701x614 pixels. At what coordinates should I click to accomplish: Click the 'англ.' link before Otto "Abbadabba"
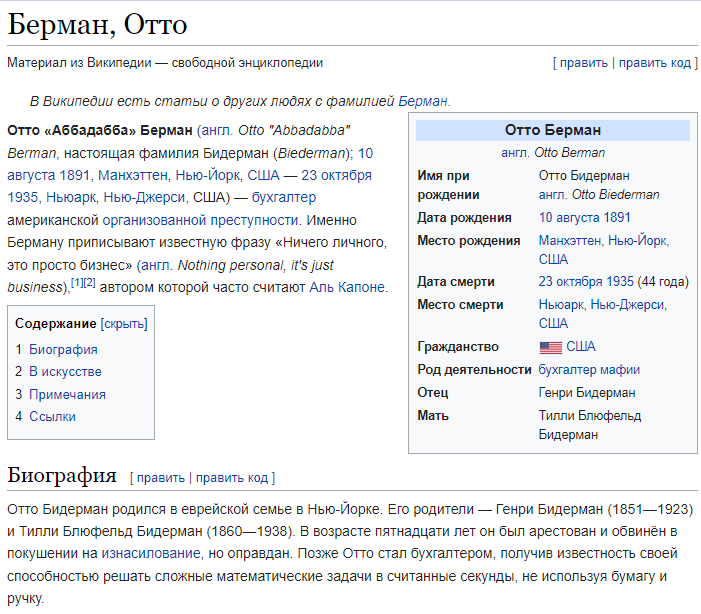[217, 130]
